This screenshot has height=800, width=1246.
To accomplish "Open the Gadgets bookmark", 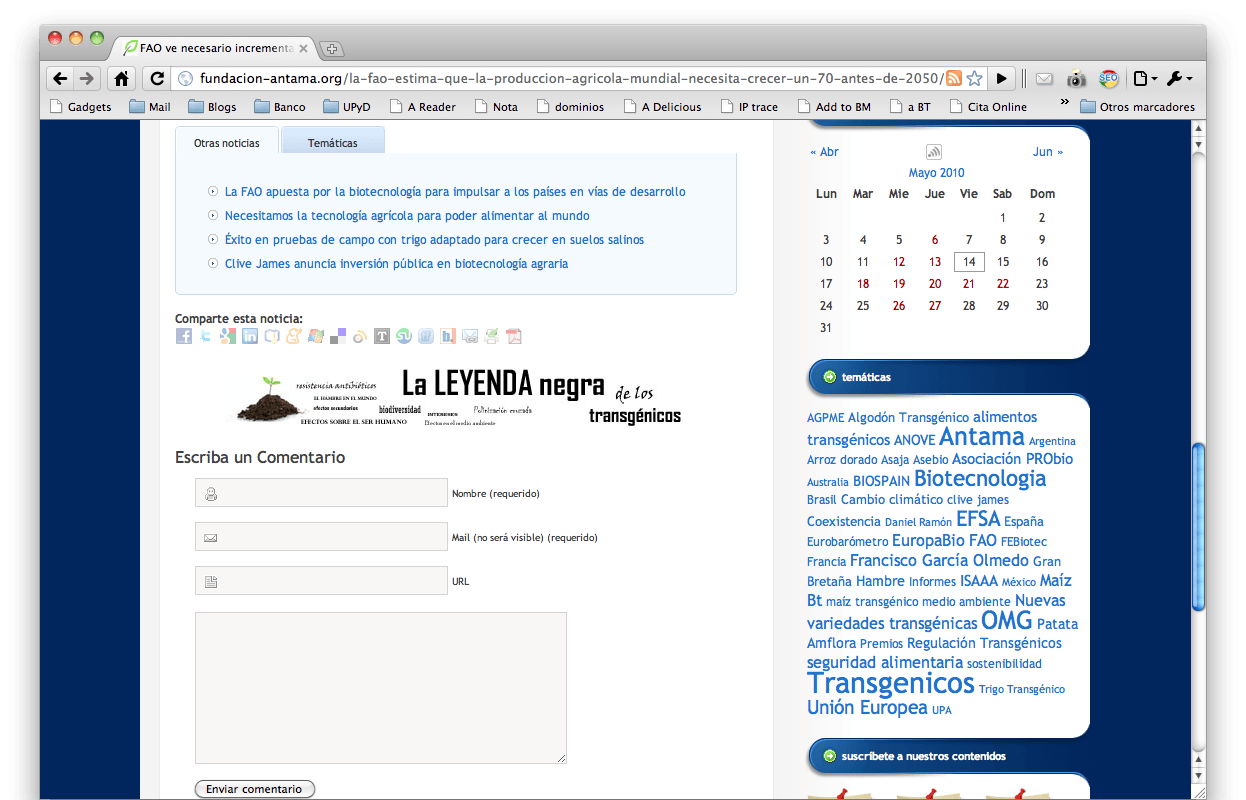I will tap(80, 107).
